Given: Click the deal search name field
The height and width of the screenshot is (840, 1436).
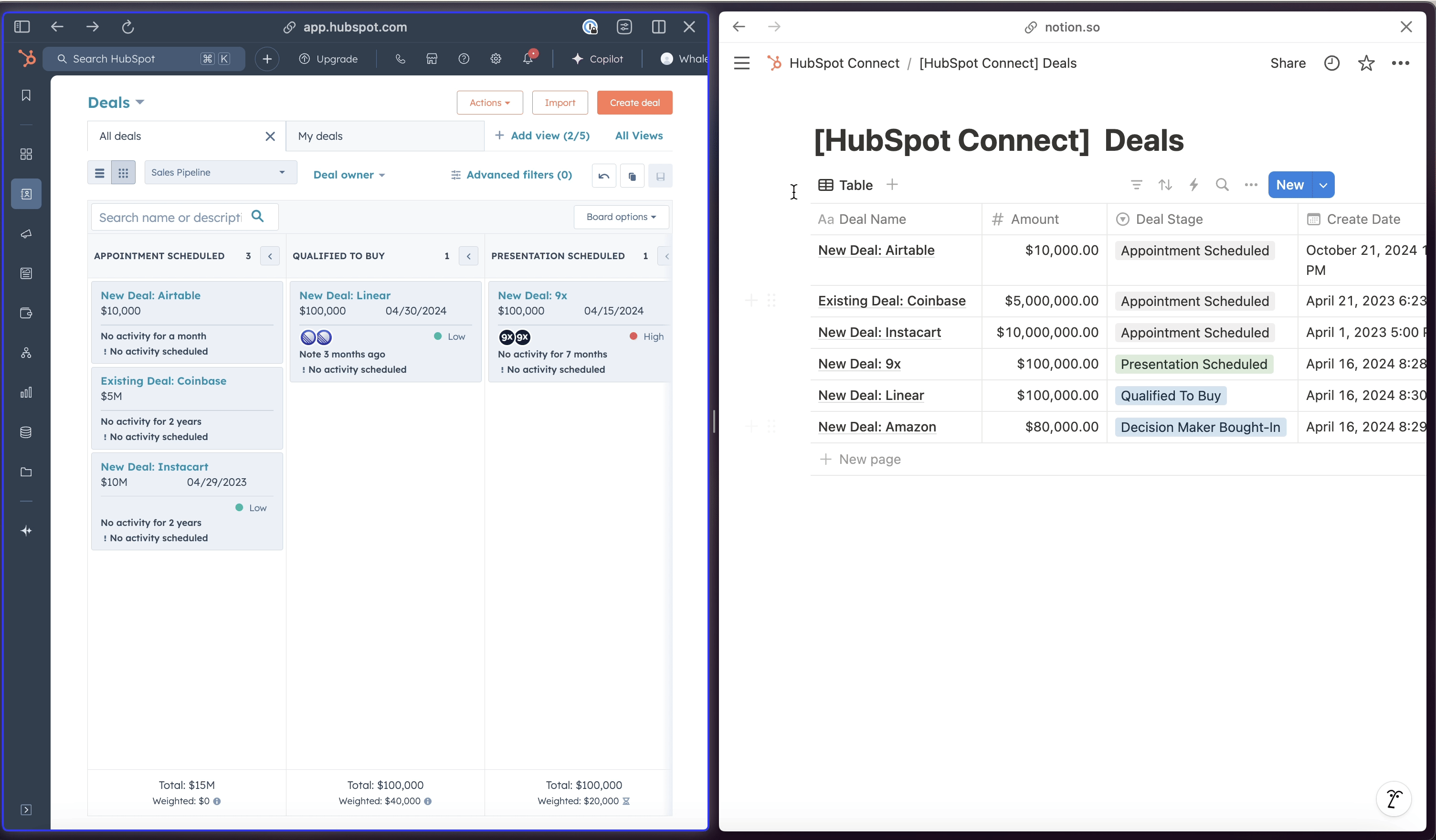Looking at the screenshot, I should (x=170, y=217).
